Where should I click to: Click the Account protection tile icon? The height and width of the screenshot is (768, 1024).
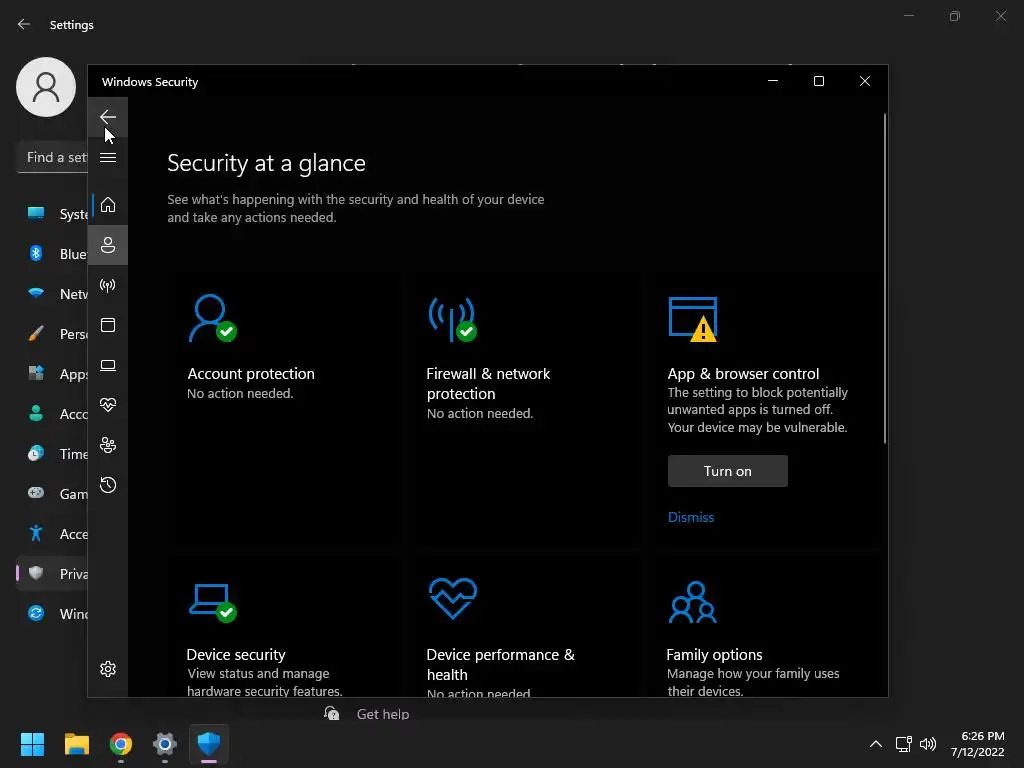click(212, 318)
